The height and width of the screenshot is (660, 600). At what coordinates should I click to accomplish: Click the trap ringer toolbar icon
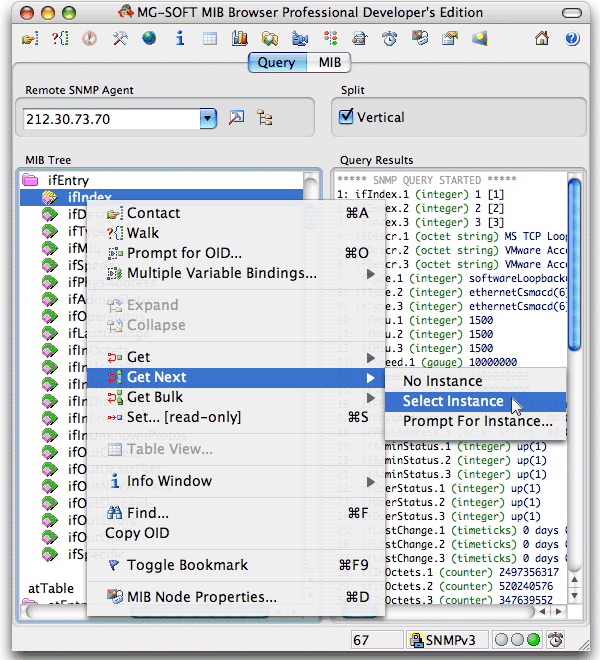point(300,39)
